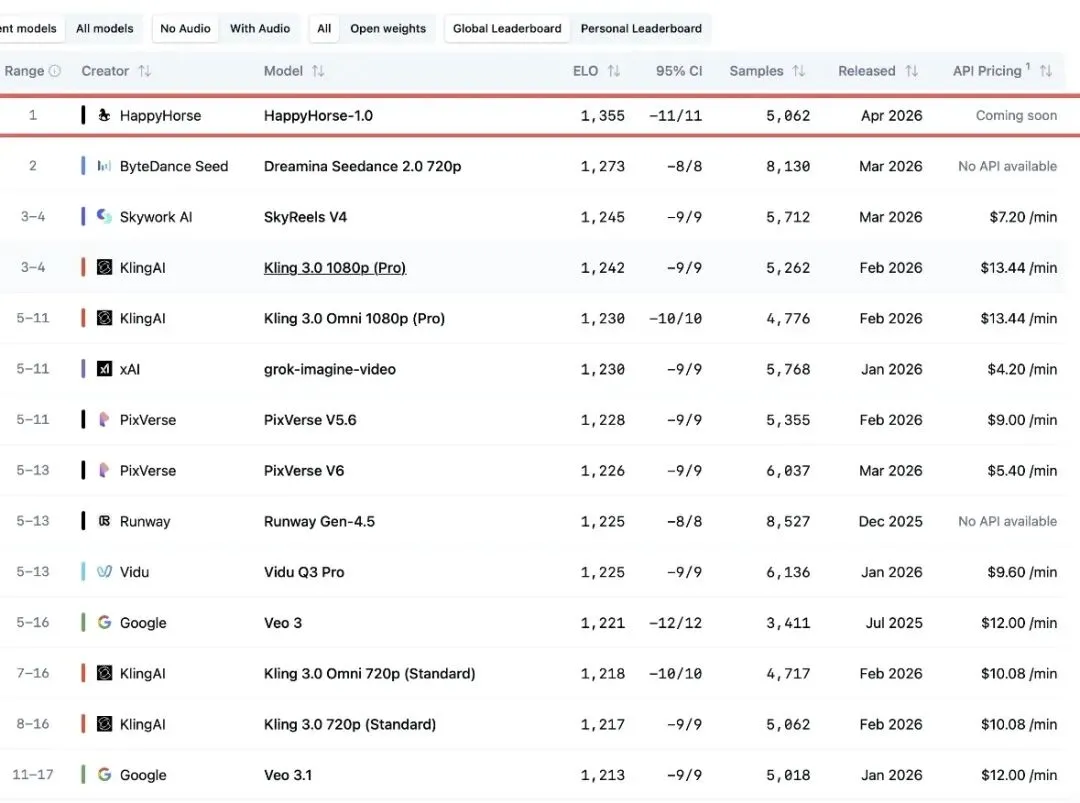Click KlingAI logo in Omni 720p row
This screenshot has width=1080, height=803.
click(x=104, y=674)
